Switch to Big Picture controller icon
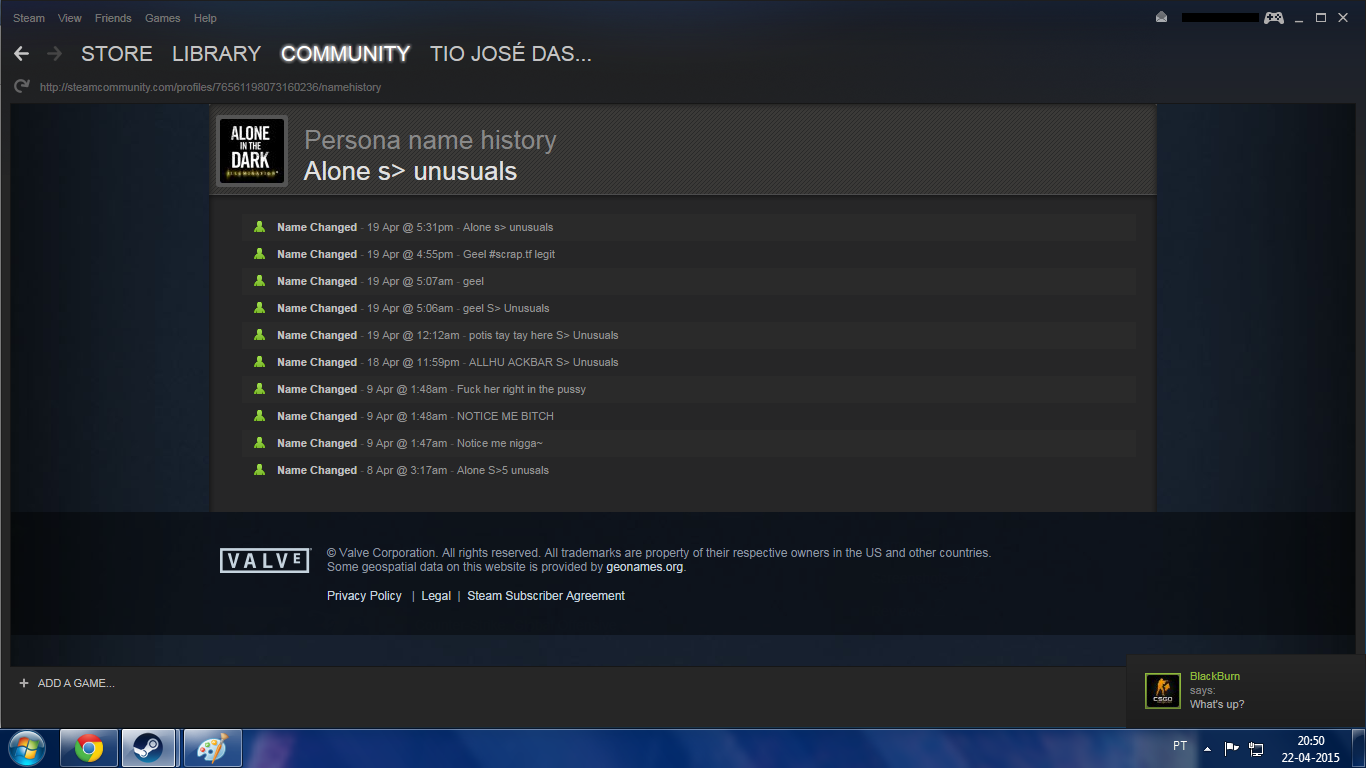 click(x=1273, y=17)
